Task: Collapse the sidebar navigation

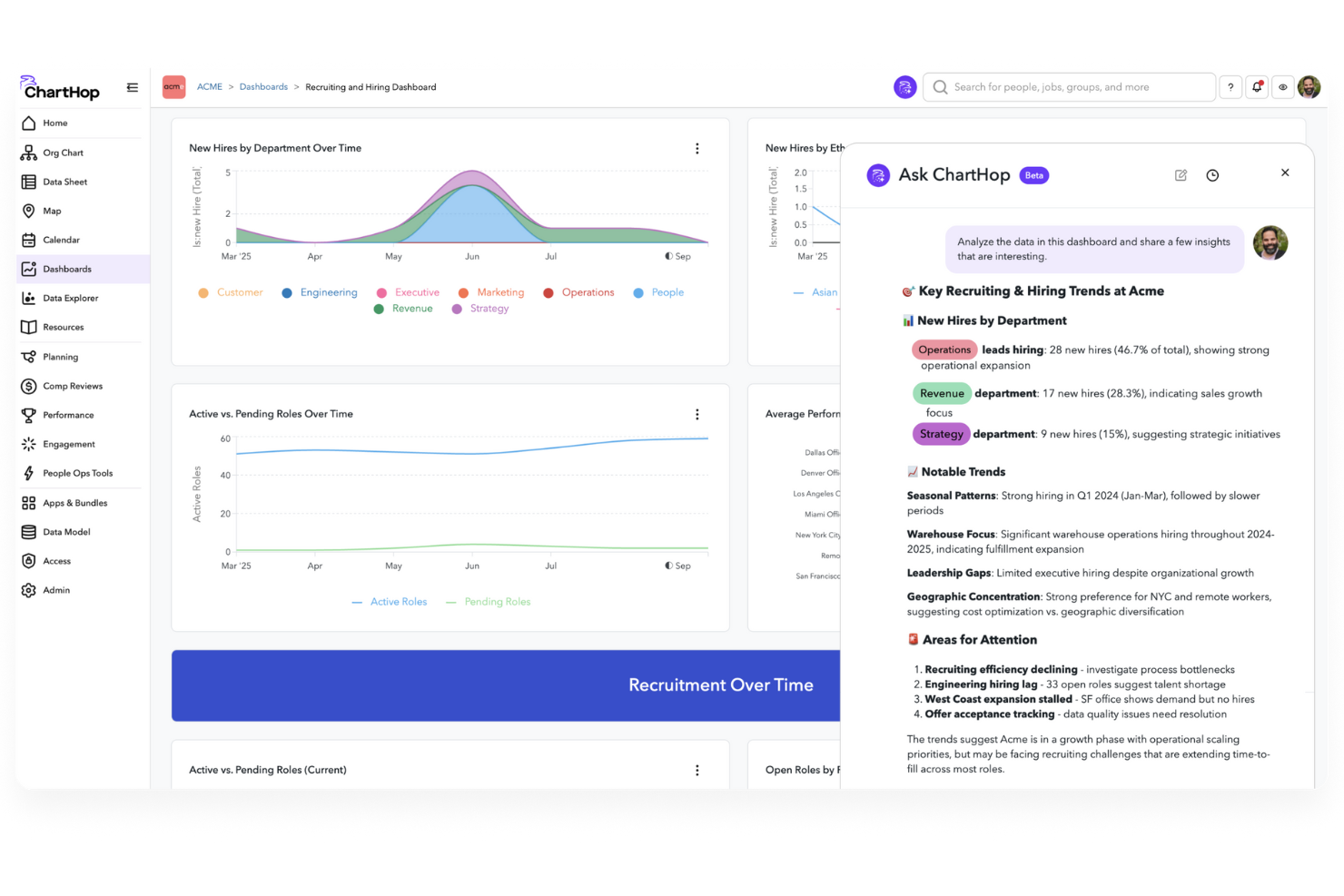Action: [132, 87]
